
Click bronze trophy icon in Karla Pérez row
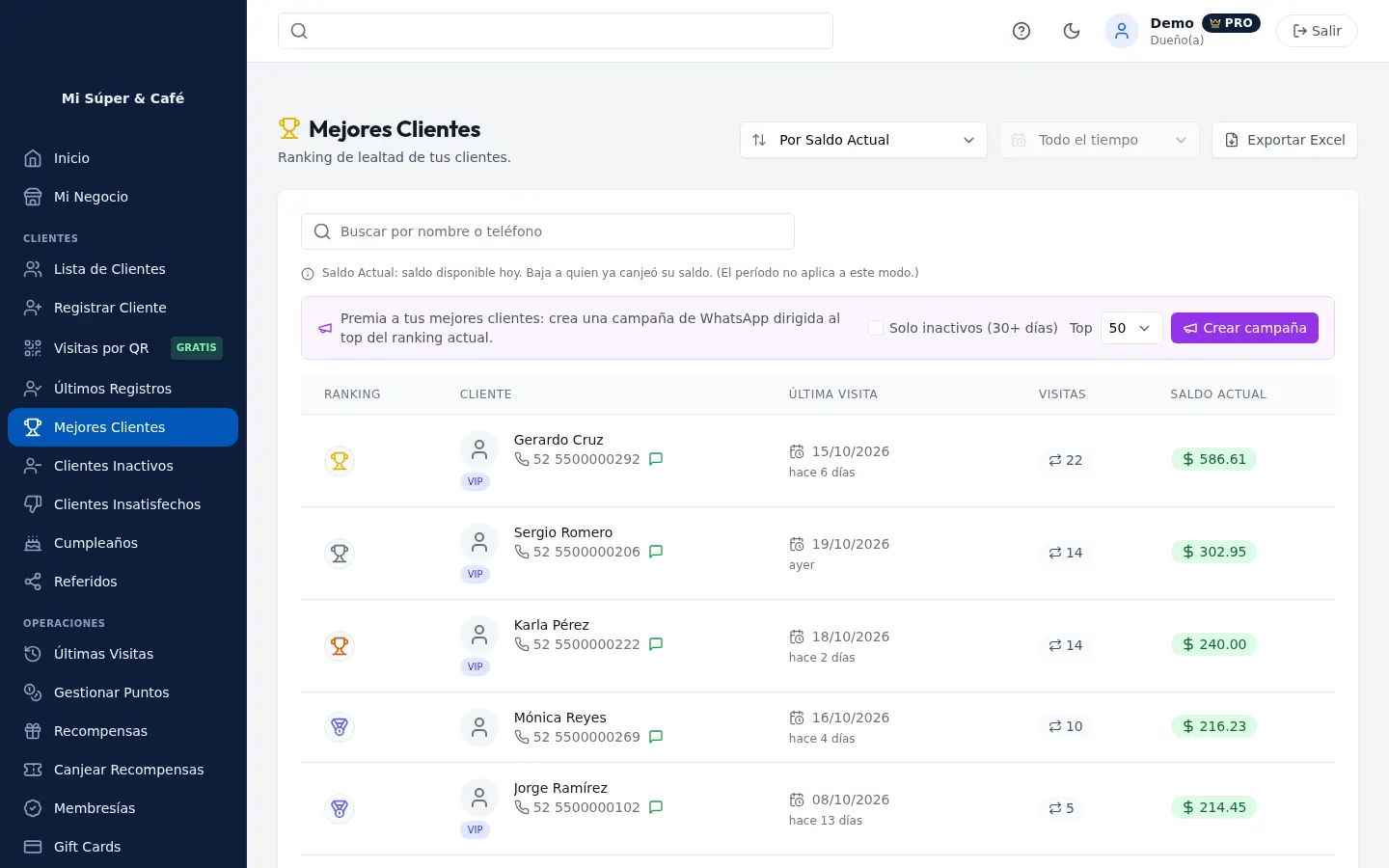pyautogui.click(x=340, y=646)
